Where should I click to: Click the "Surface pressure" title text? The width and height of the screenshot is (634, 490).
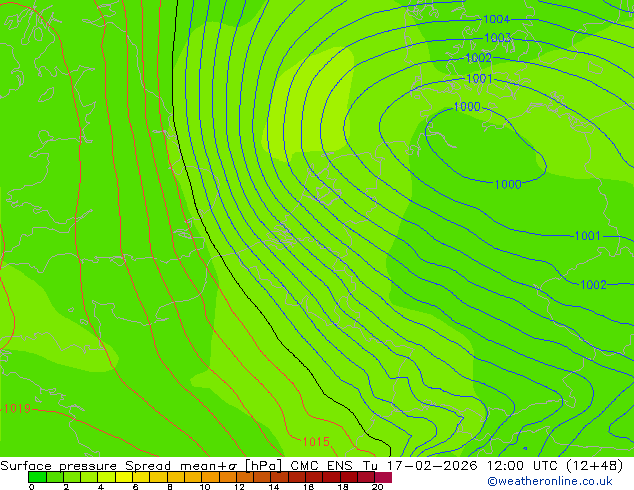click(59, 466)
